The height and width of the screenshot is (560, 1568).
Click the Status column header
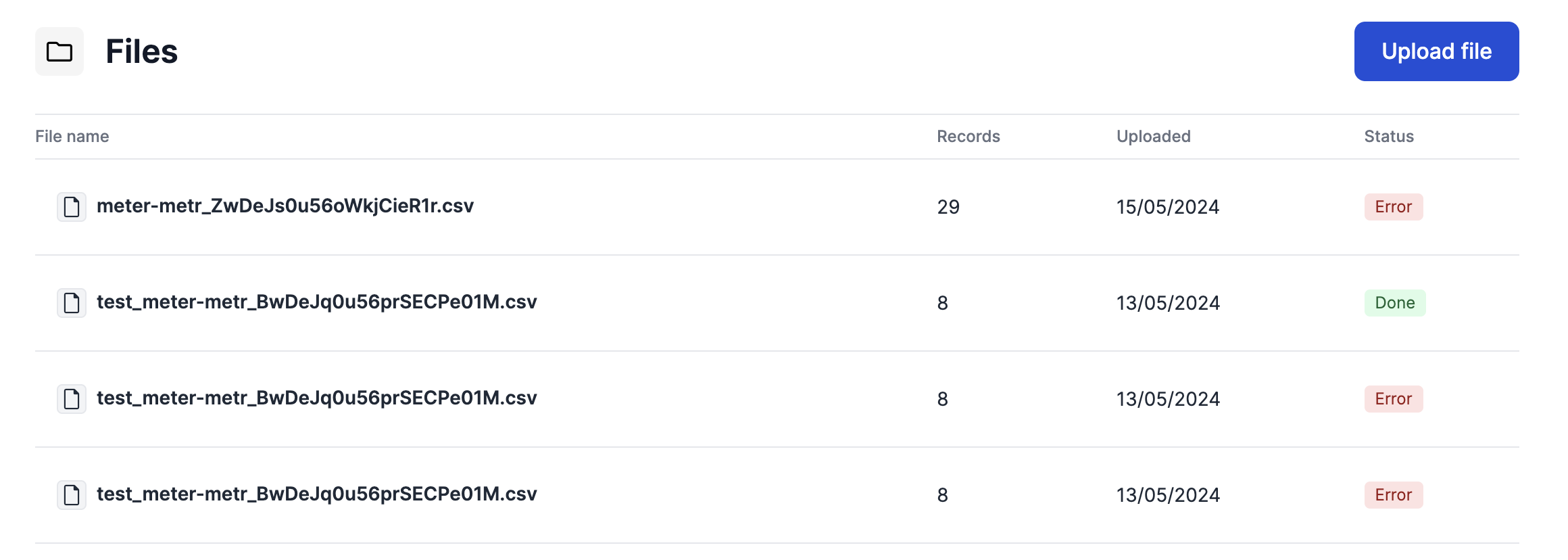coord(1388,137)
